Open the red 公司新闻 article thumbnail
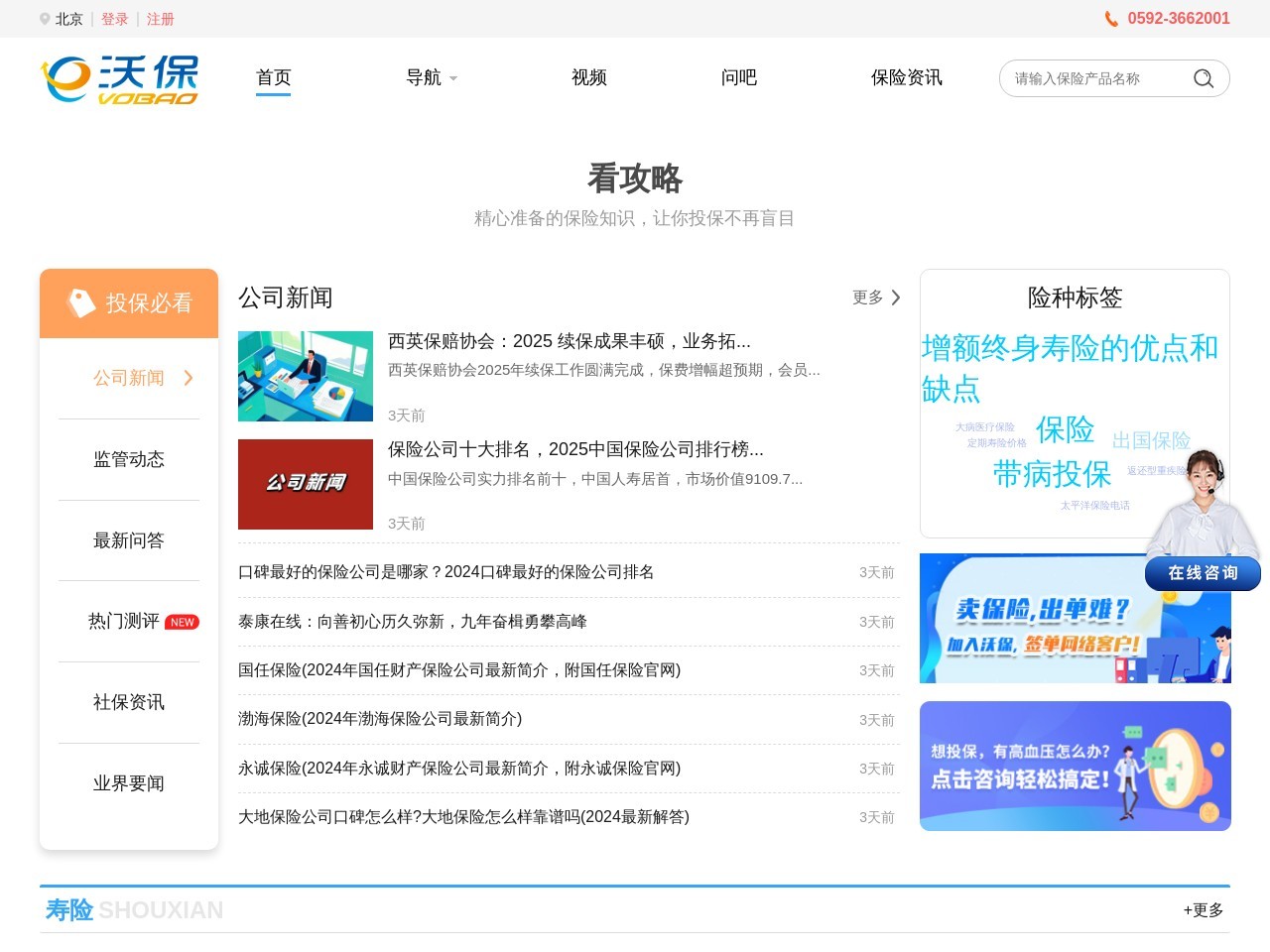Screen dimensions: 1270x952 pyautogui.click(x=306, y=484)
